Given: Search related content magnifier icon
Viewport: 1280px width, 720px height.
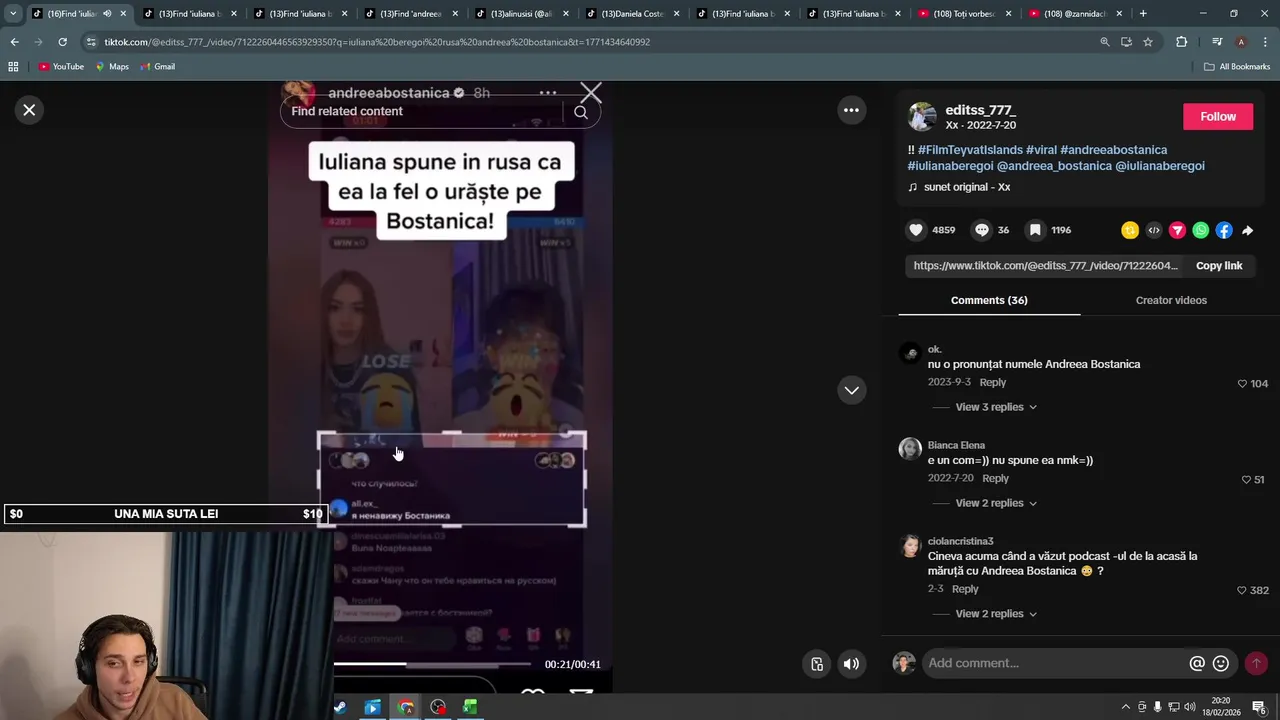Looking at the screenshot, I should [x=581, y=112].
